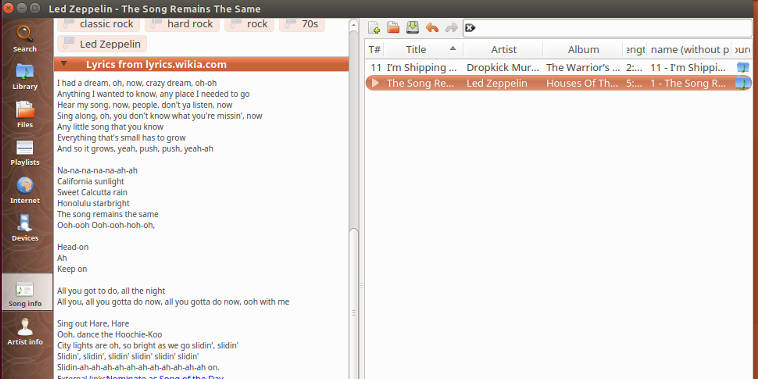Click the Load playlist folder icon
The height and width of the screenshot is (379, 758).
[394, 28]
